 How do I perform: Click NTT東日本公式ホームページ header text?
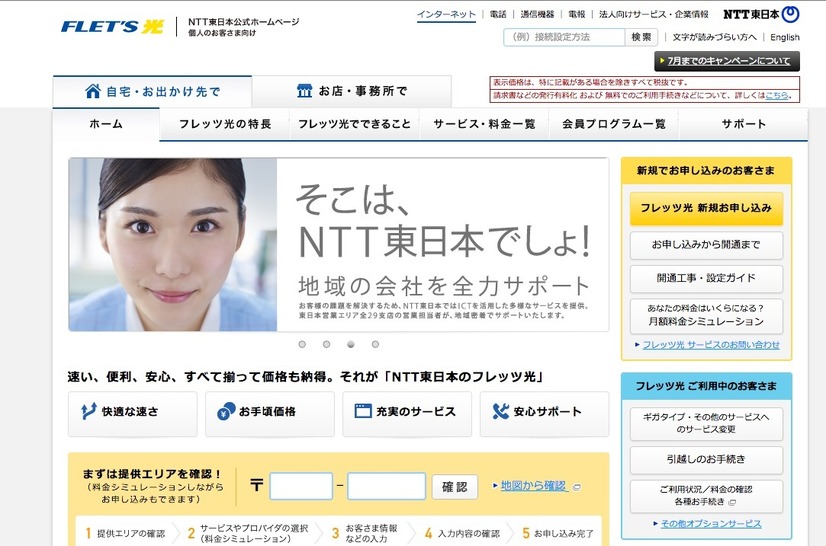[x=244, y=22]
